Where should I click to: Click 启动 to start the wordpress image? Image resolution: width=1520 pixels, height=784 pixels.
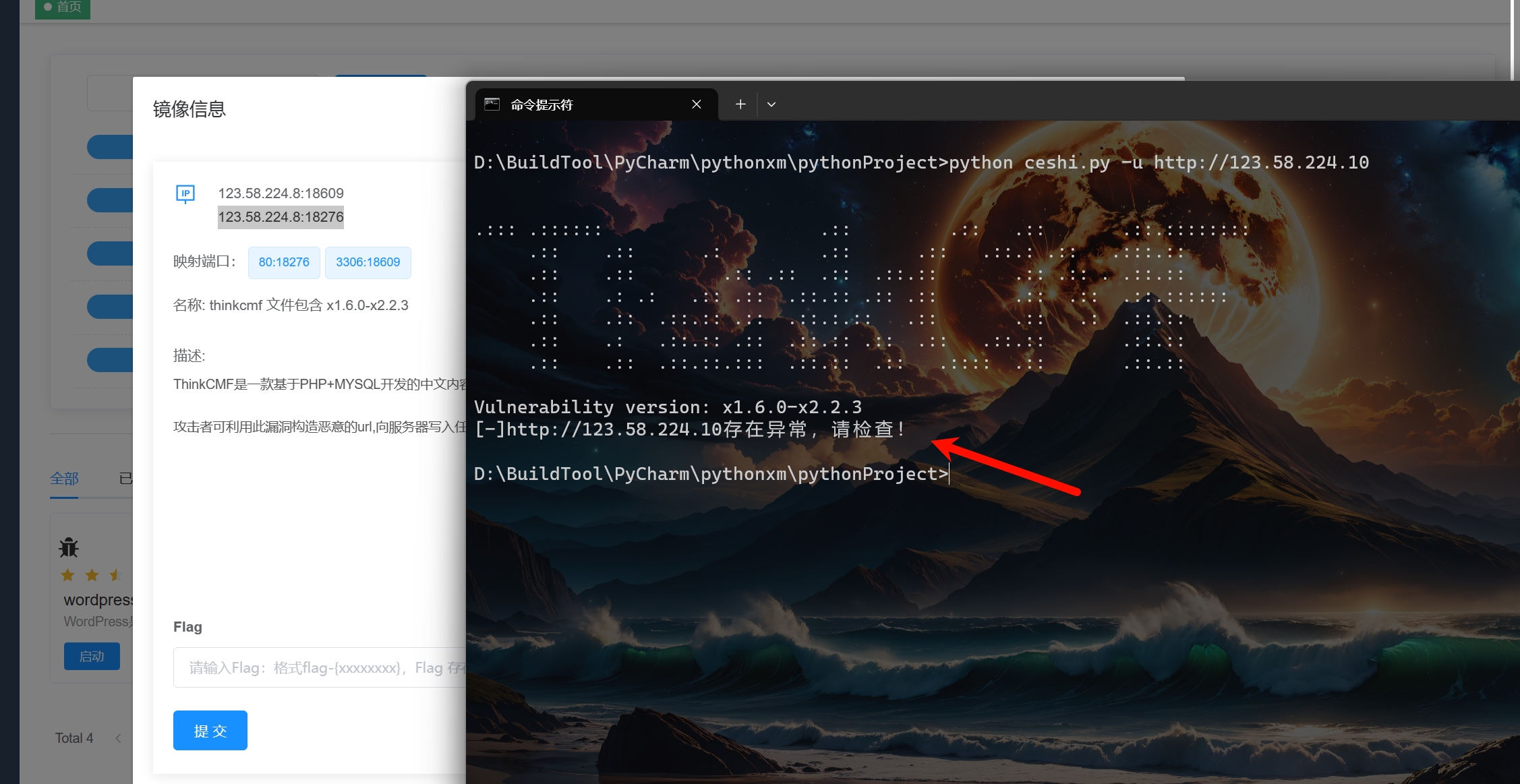92,656
